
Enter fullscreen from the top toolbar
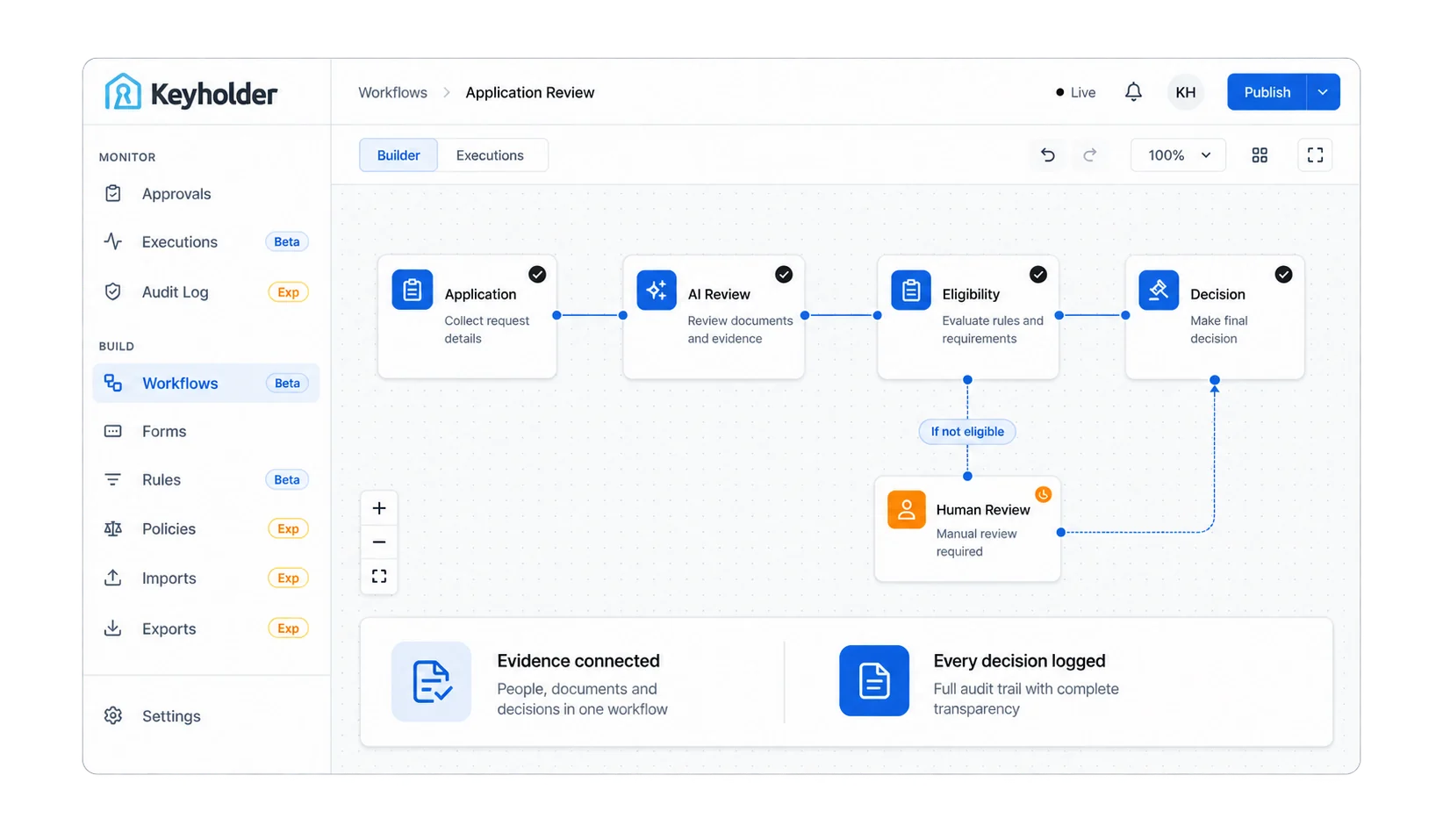tap(1315, 155)
